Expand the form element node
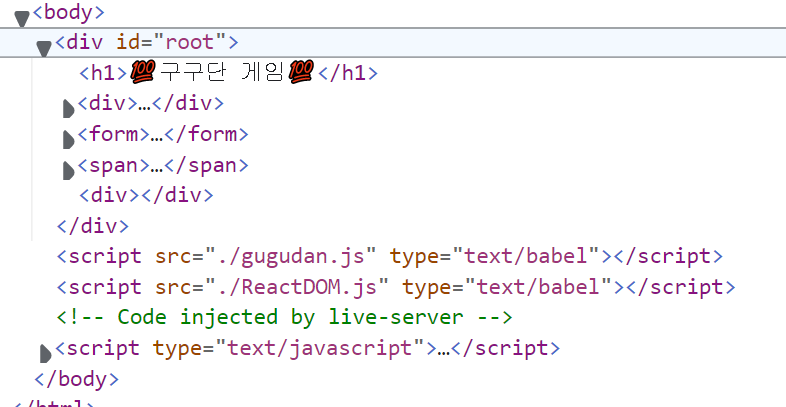Viewport: 786px width, 407px height. [x=68, y=140]
